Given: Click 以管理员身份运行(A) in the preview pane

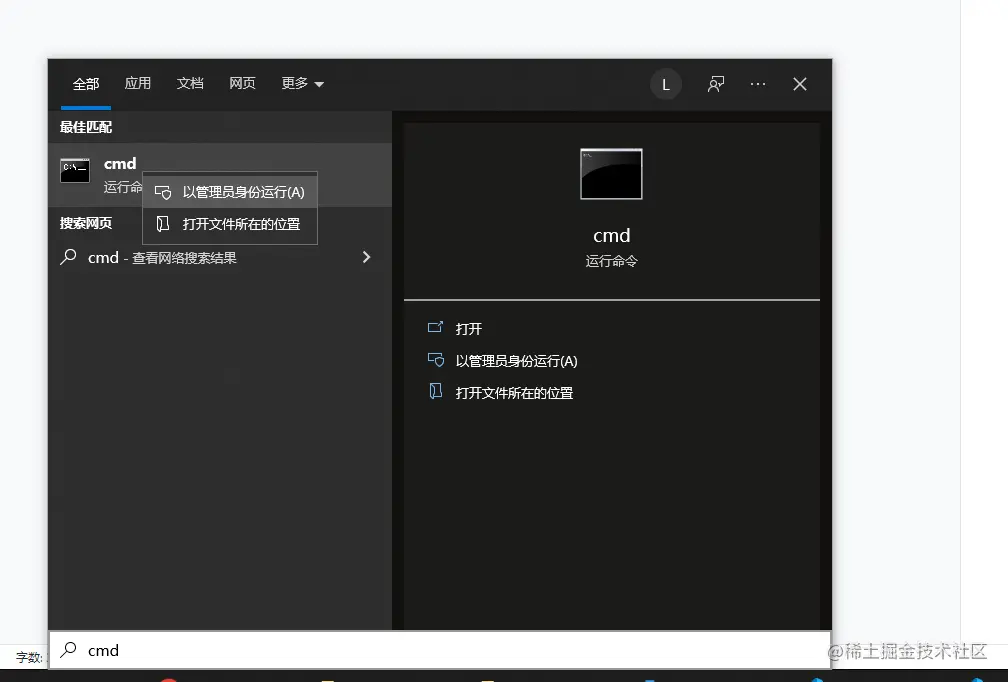Looking at the screenshot, I should click(x=516, y=361).
